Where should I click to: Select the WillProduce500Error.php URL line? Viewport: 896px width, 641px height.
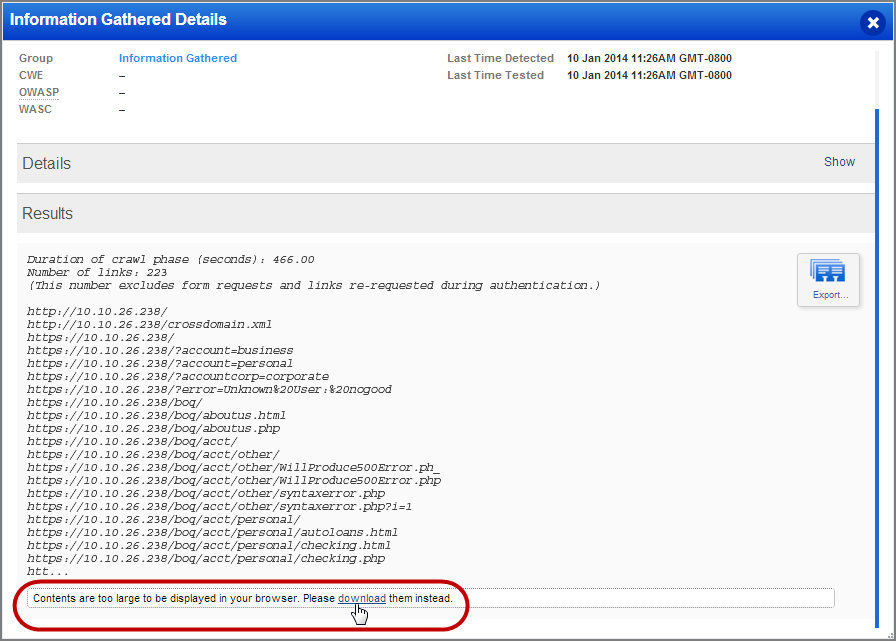[x=234, y=480]
